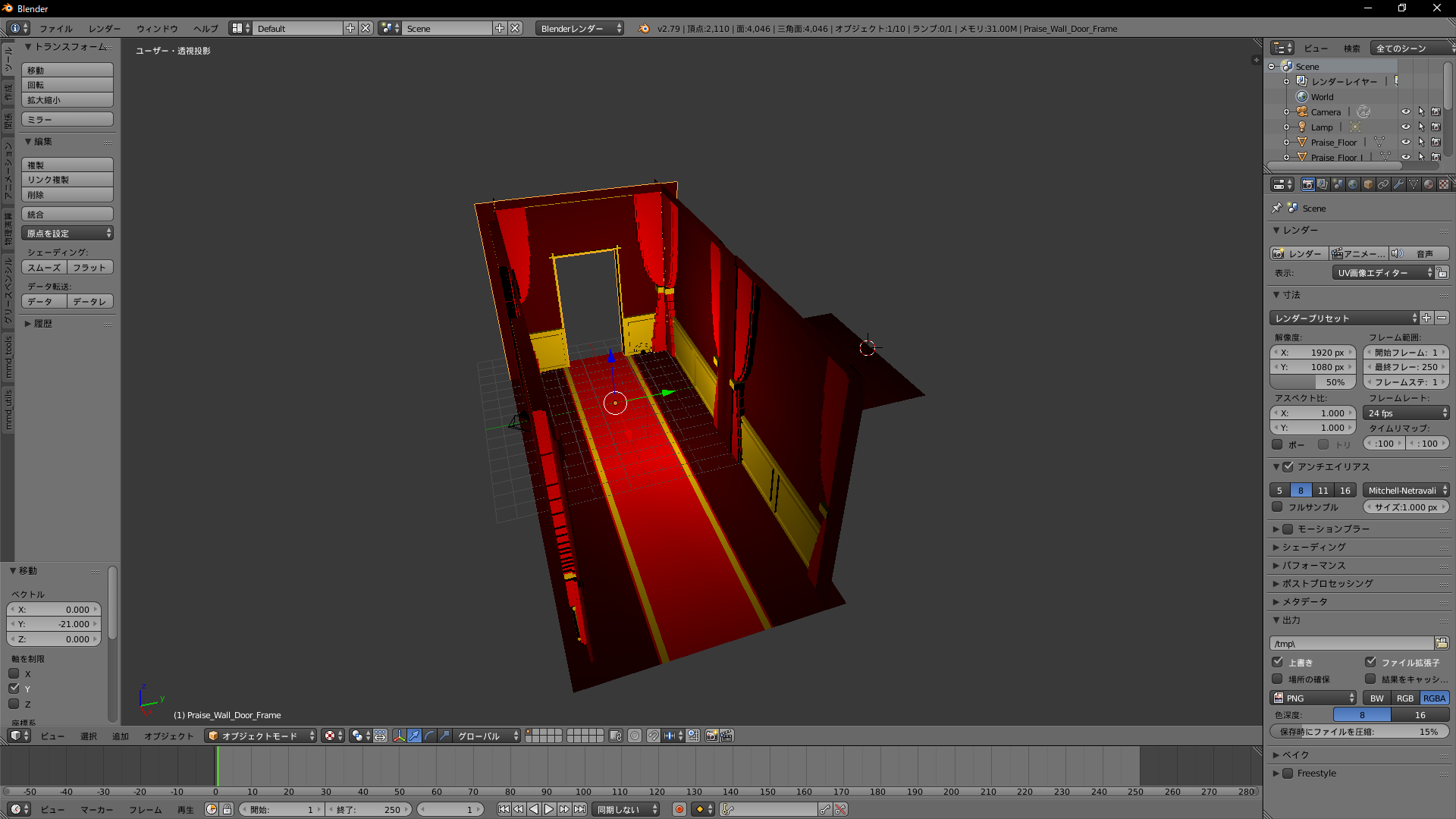Open the File menu
The image size is (1456, 819).
click(x=55, y=28)
